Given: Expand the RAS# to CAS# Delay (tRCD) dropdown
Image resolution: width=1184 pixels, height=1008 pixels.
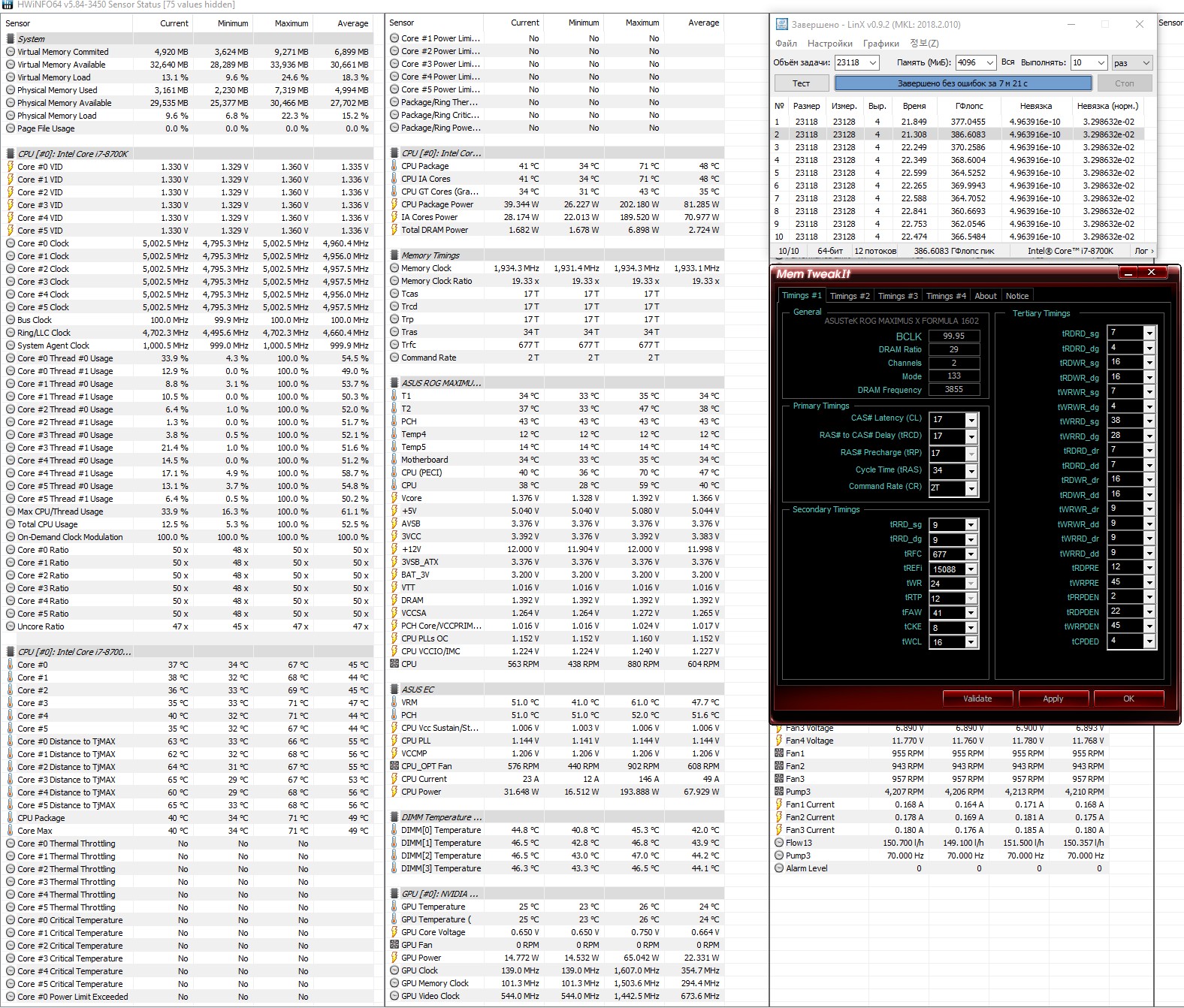Looking at the screenshot, I should coord(971,436).
